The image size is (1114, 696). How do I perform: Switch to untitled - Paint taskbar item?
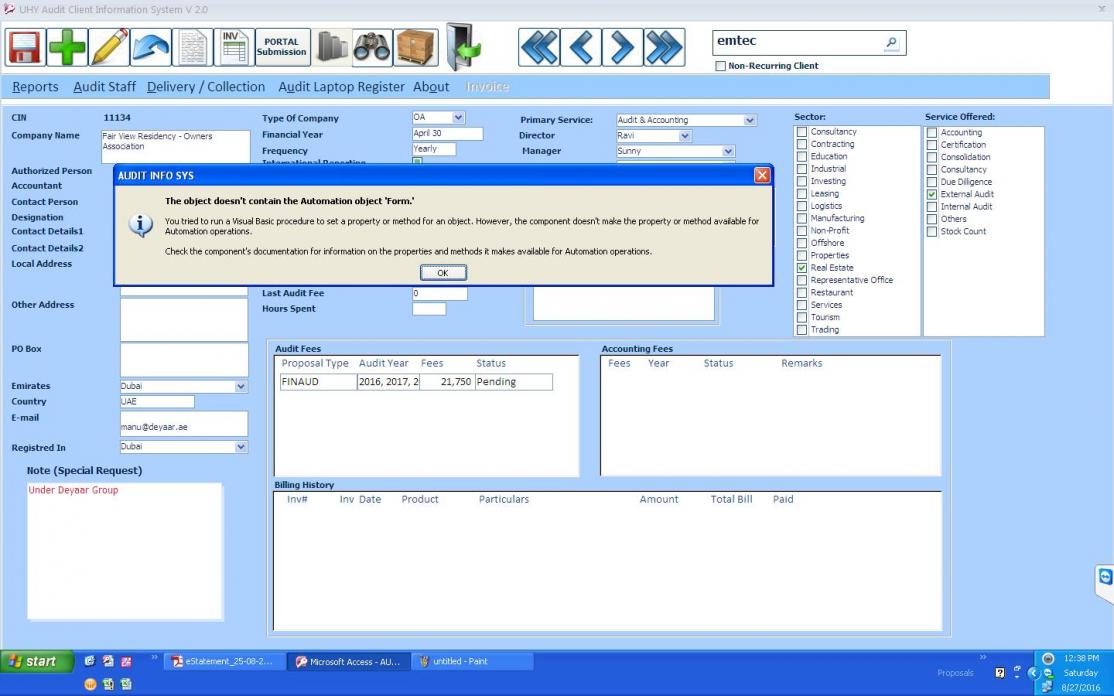[472, 661]
